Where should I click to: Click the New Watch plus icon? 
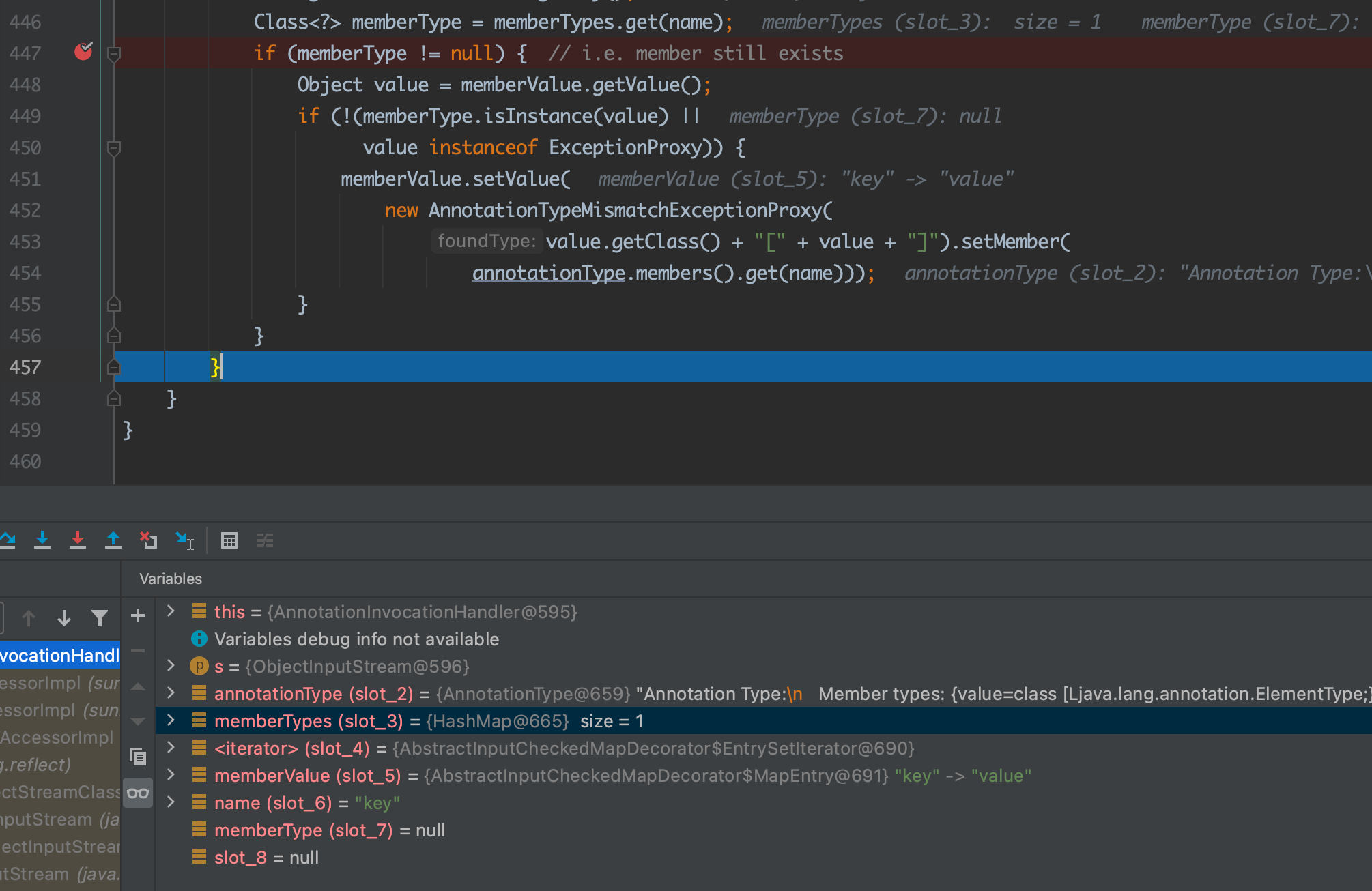click(x=138, y=615)
